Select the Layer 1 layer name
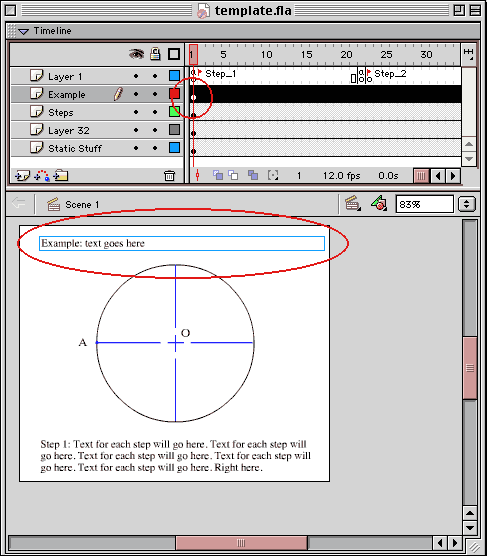The height and width of the screenshot is (556, 487). click(x=65, y=77)
